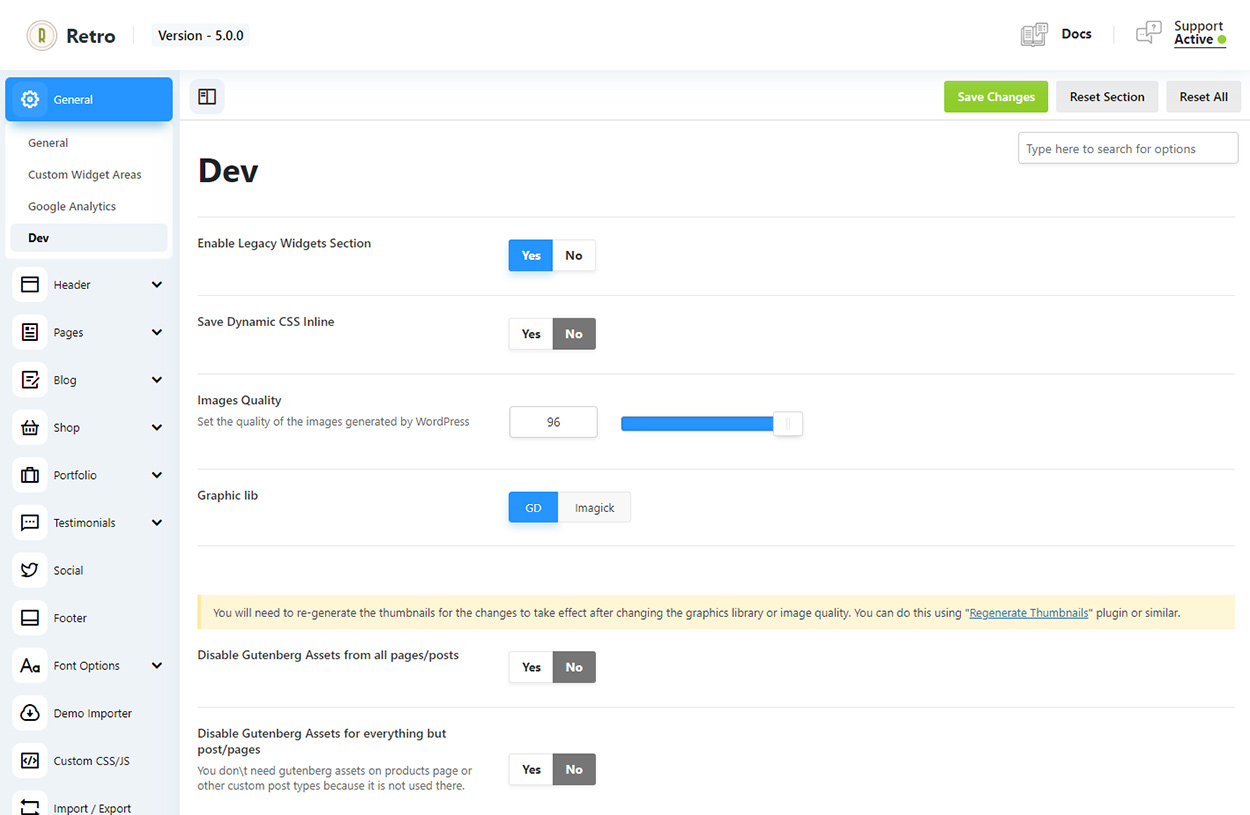Expand the Font Options menu chevron
The image size is (1250, 815).
point(157,666)
